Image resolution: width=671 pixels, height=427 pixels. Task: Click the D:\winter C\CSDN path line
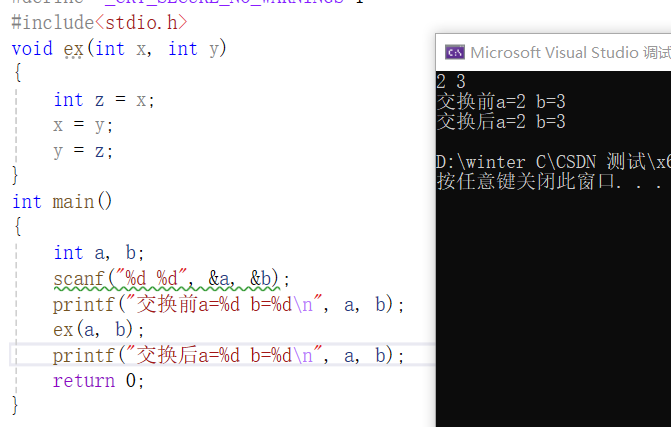click(x=553, y=162)
